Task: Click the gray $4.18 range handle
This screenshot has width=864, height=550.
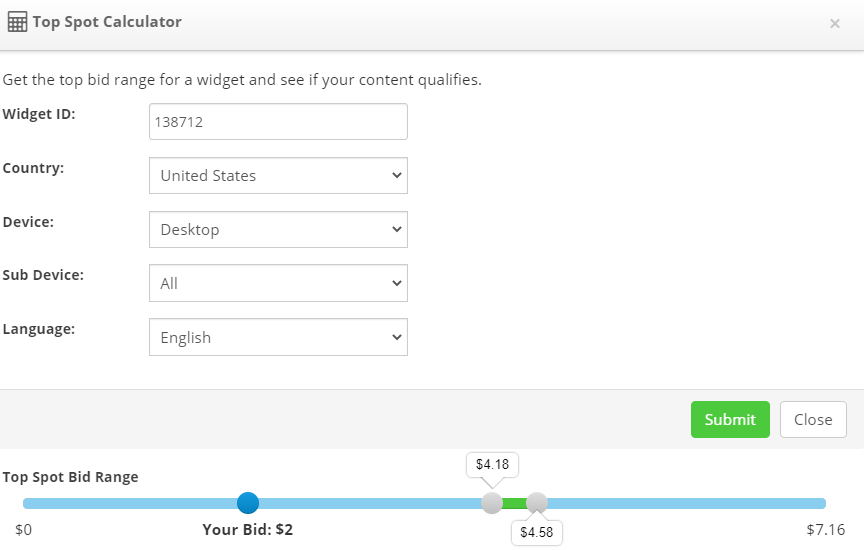Action: pos(492,503)
